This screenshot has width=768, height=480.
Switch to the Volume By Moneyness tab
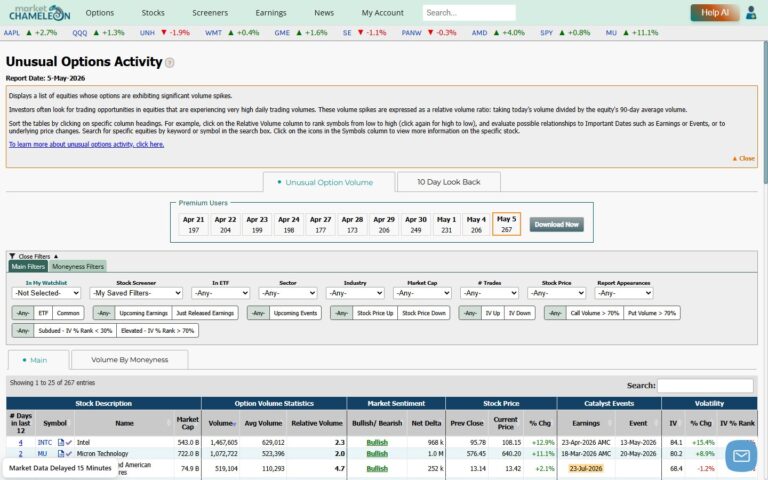point(129,360)
